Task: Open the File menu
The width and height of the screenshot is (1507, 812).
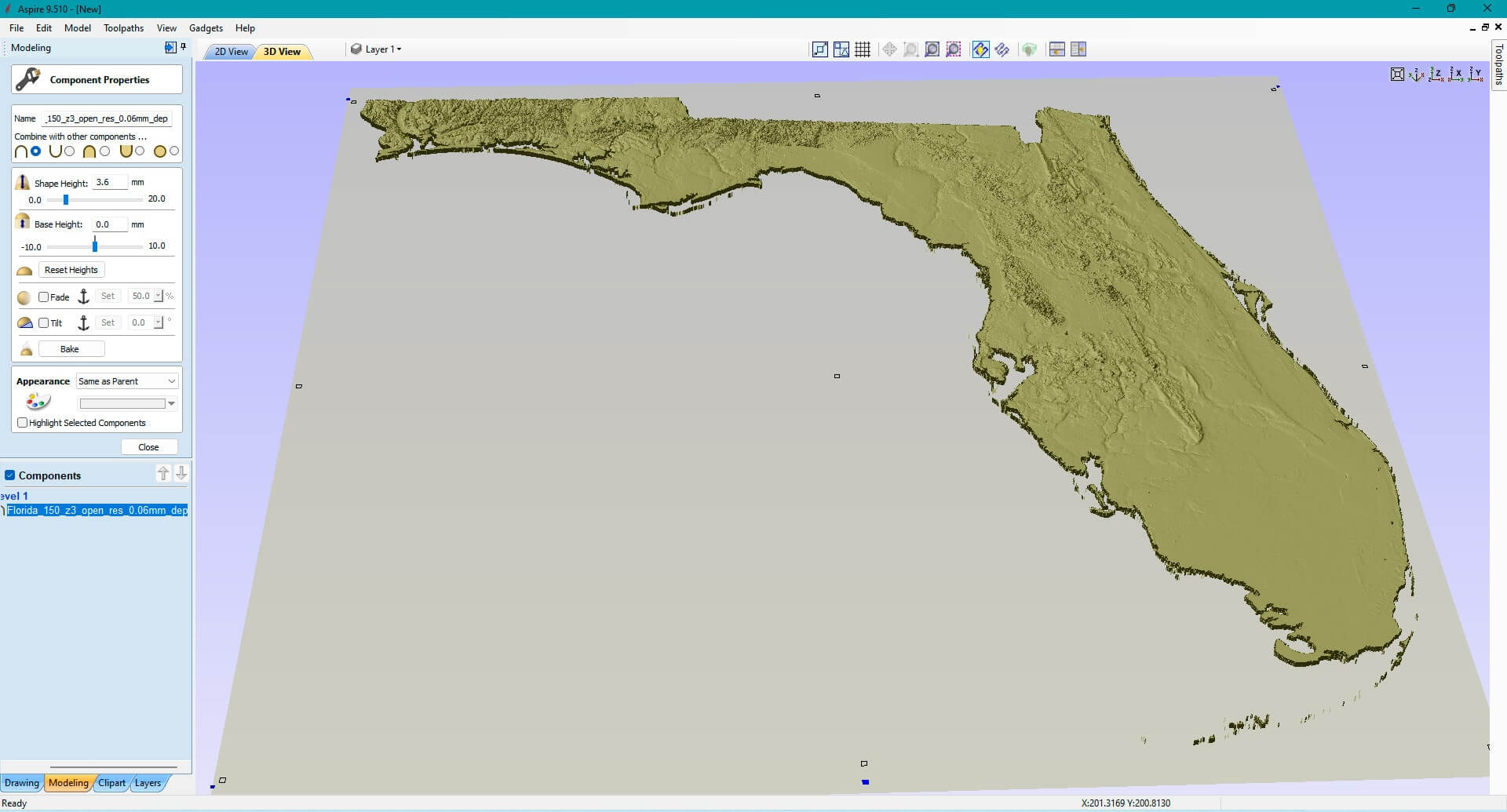Action: pyautogui.click(x=16, y=28)
